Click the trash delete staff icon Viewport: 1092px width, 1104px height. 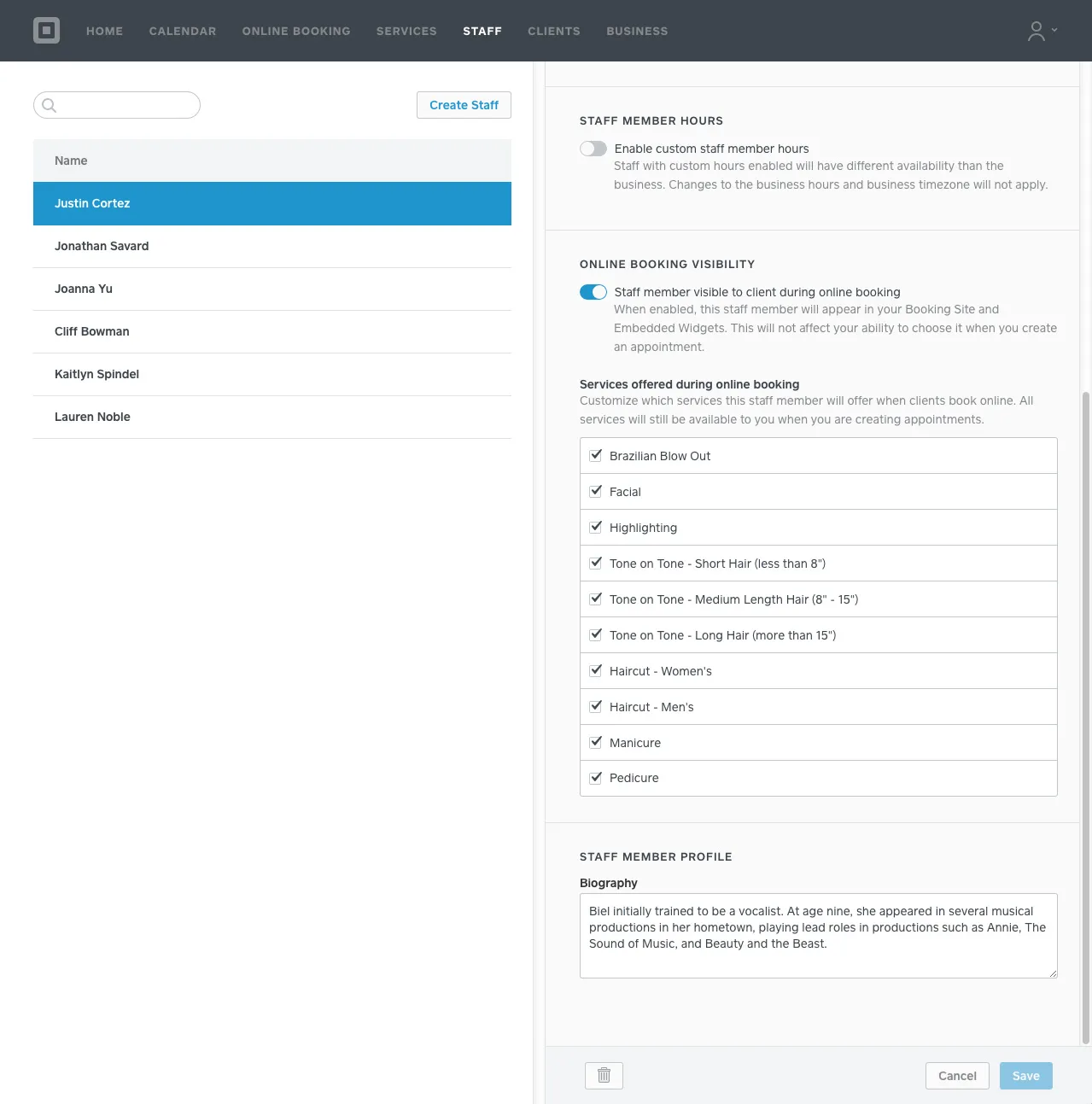[604, 1076]
